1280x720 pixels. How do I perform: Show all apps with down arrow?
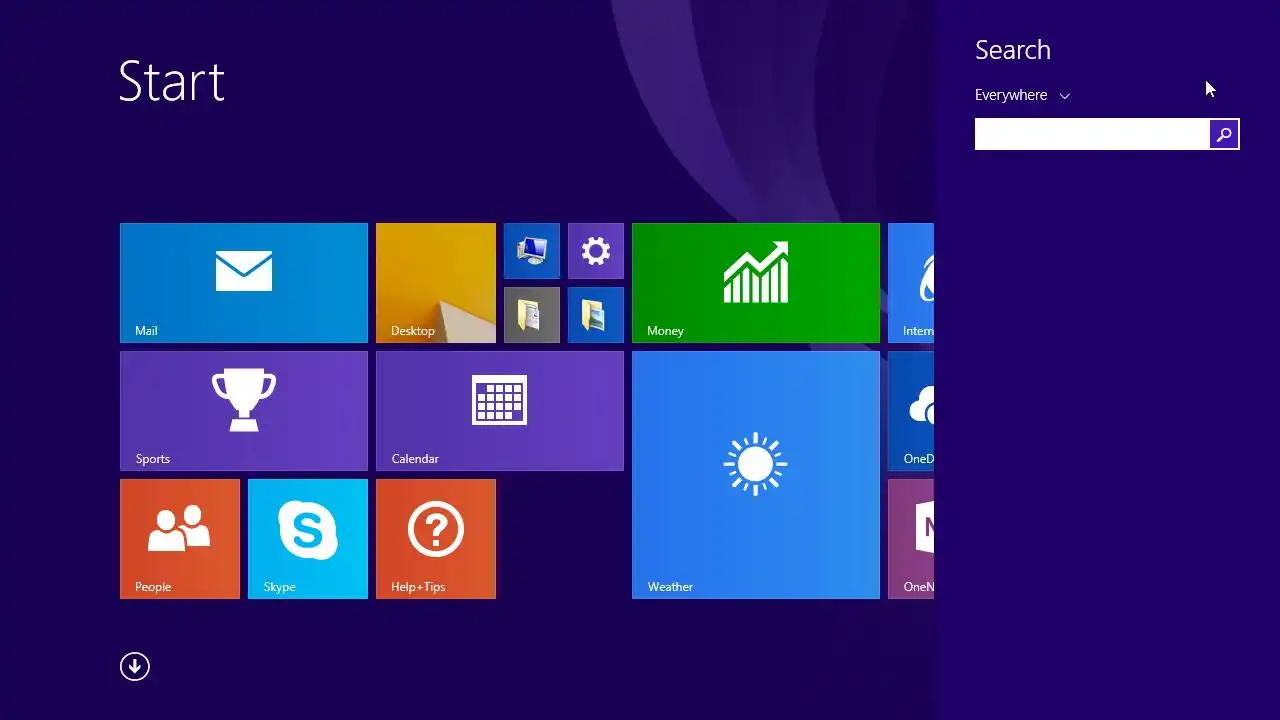pos(135,667)
